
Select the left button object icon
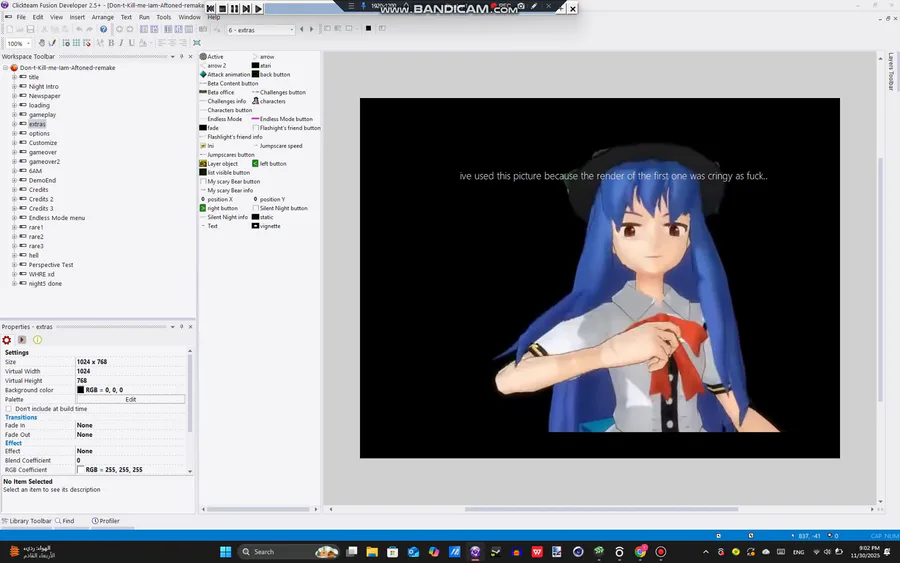pos(255,164)
